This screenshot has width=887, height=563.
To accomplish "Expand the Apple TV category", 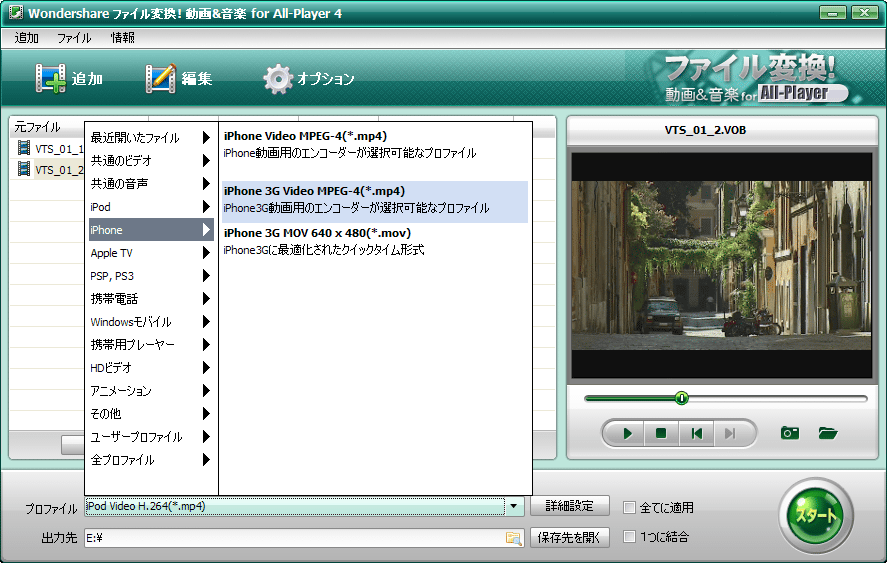I will [150, 253].
